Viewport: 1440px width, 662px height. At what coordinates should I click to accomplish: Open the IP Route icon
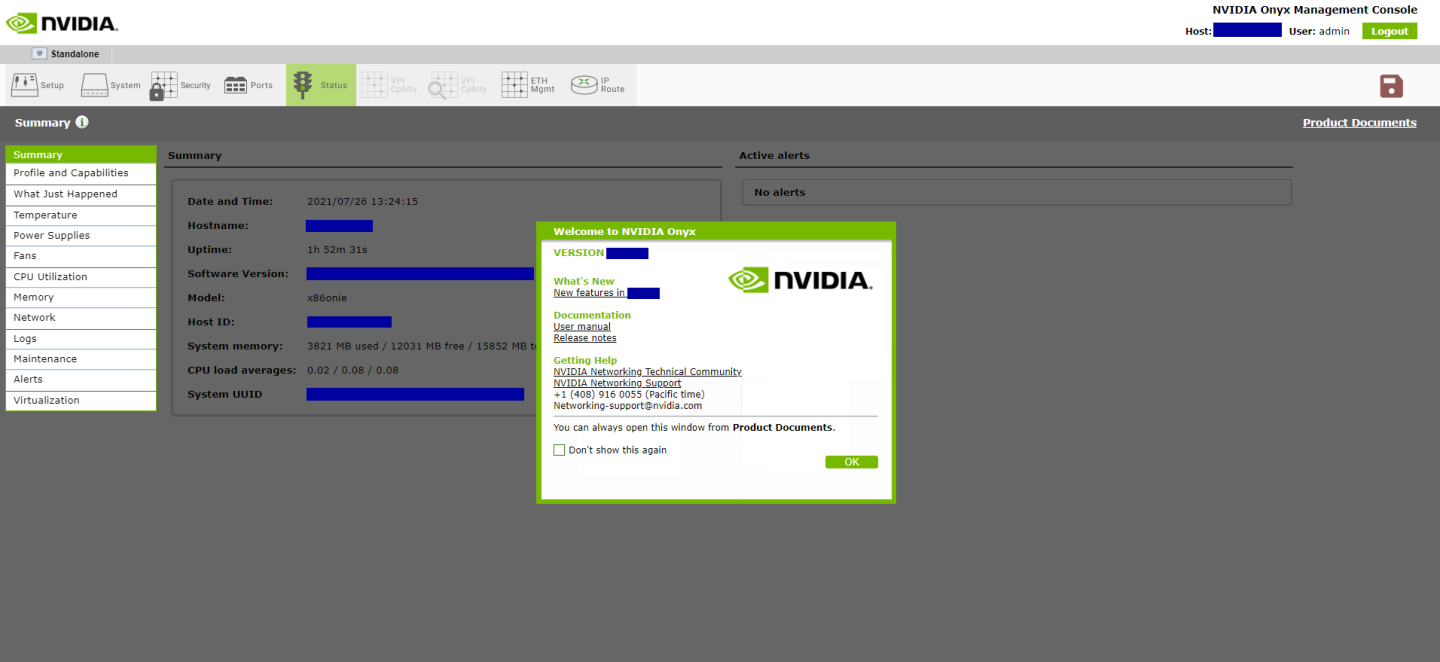tap(584, 85)
